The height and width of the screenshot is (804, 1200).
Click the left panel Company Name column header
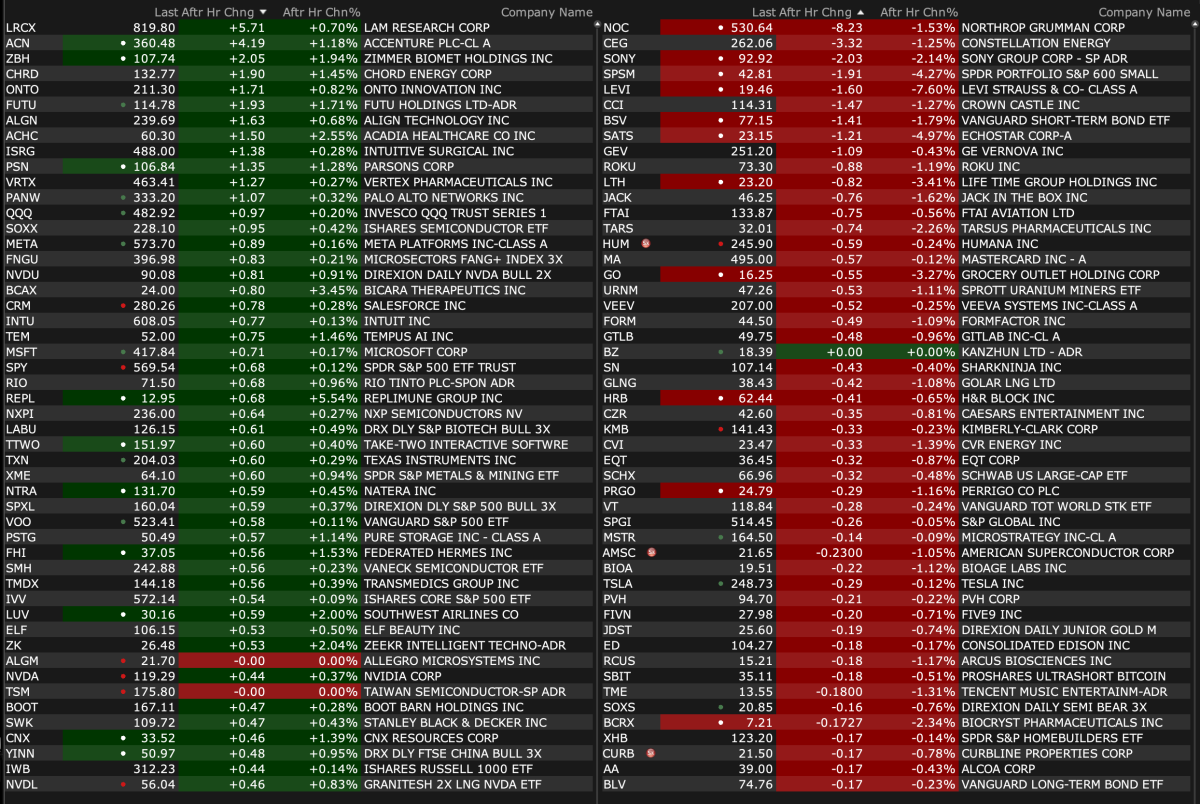pos(546,12)
